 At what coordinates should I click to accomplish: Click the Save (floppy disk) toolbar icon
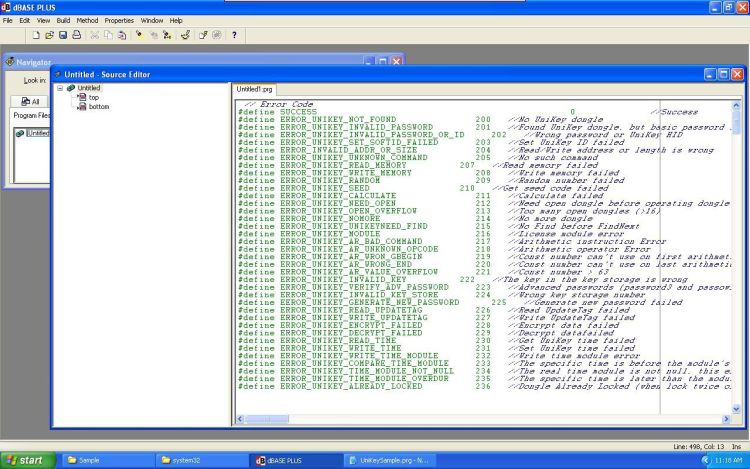point(63,35)
